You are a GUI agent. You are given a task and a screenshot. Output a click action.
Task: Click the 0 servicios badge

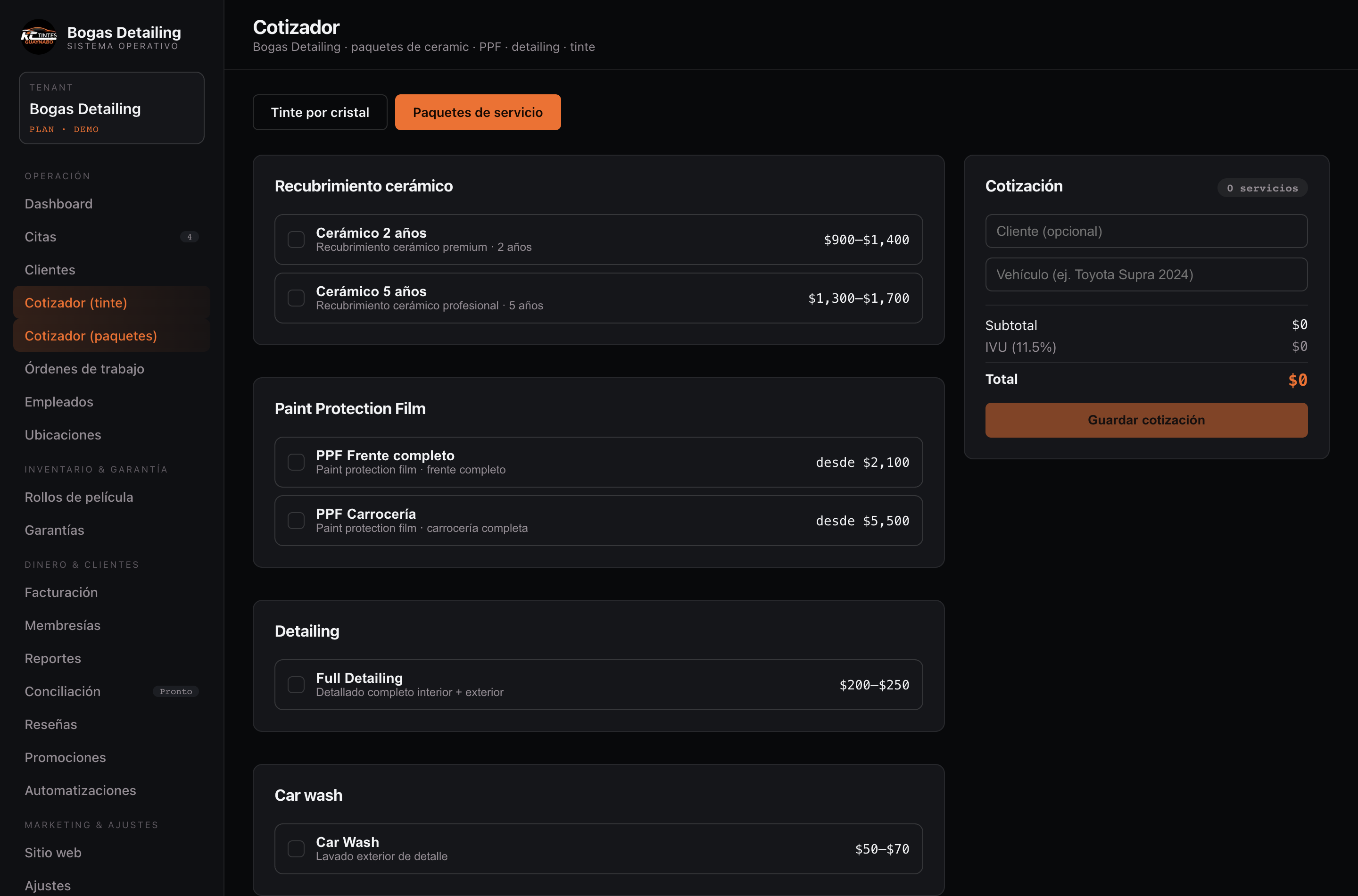pos(1262,188)
